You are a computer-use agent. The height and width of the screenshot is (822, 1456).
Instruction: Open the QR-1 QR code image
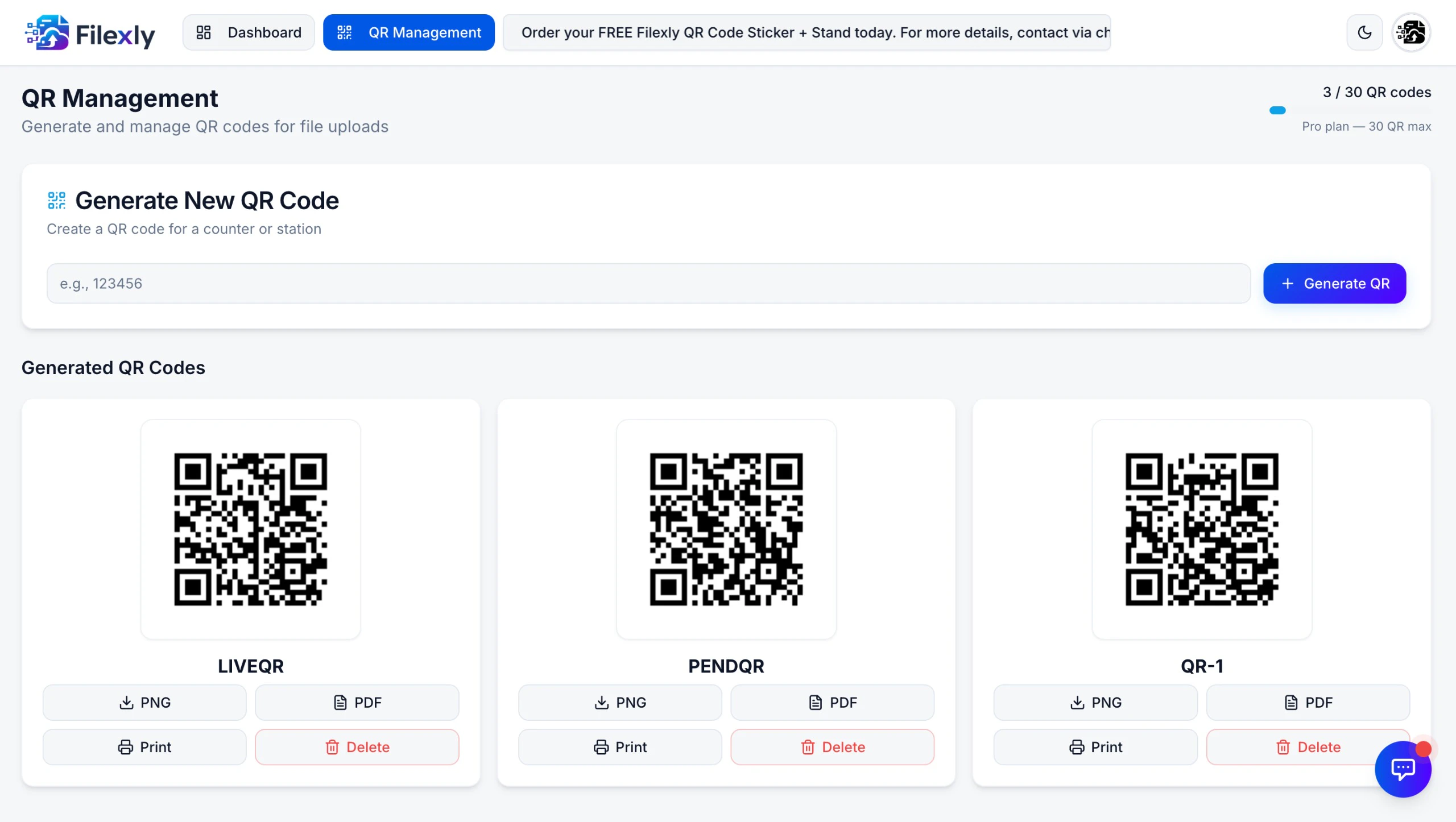tap(1202, 529)
